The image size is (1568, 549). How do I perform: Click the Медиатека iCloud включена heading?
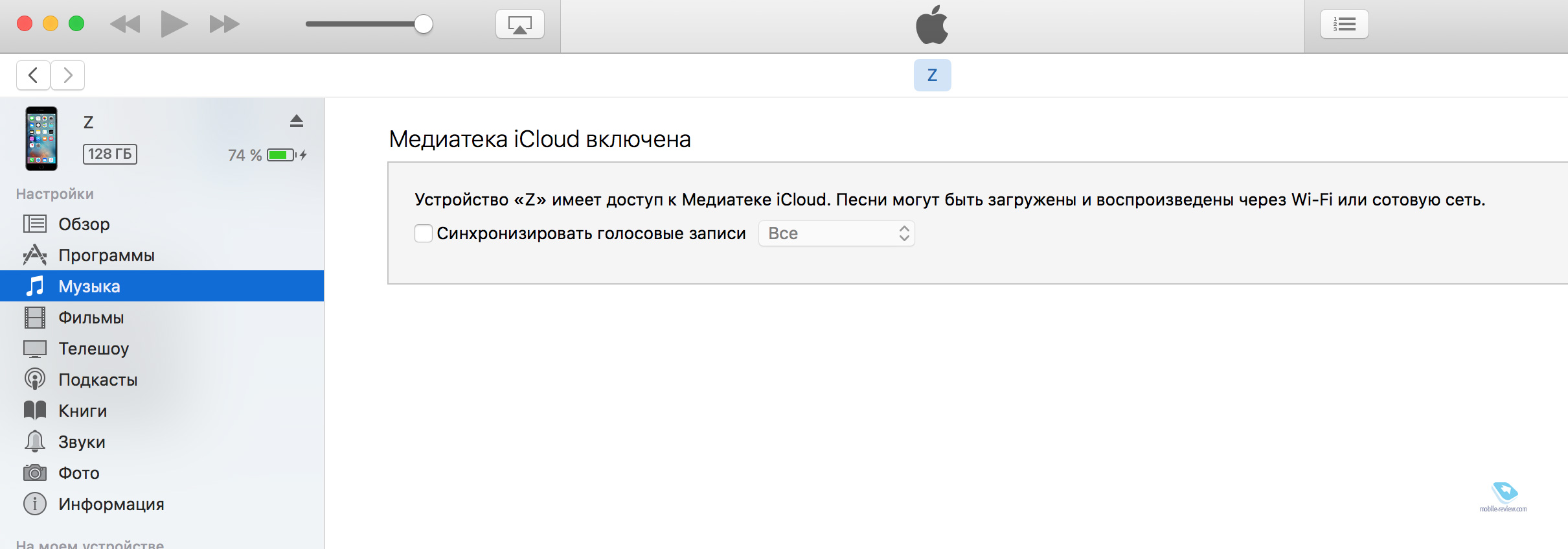[540, 139]
